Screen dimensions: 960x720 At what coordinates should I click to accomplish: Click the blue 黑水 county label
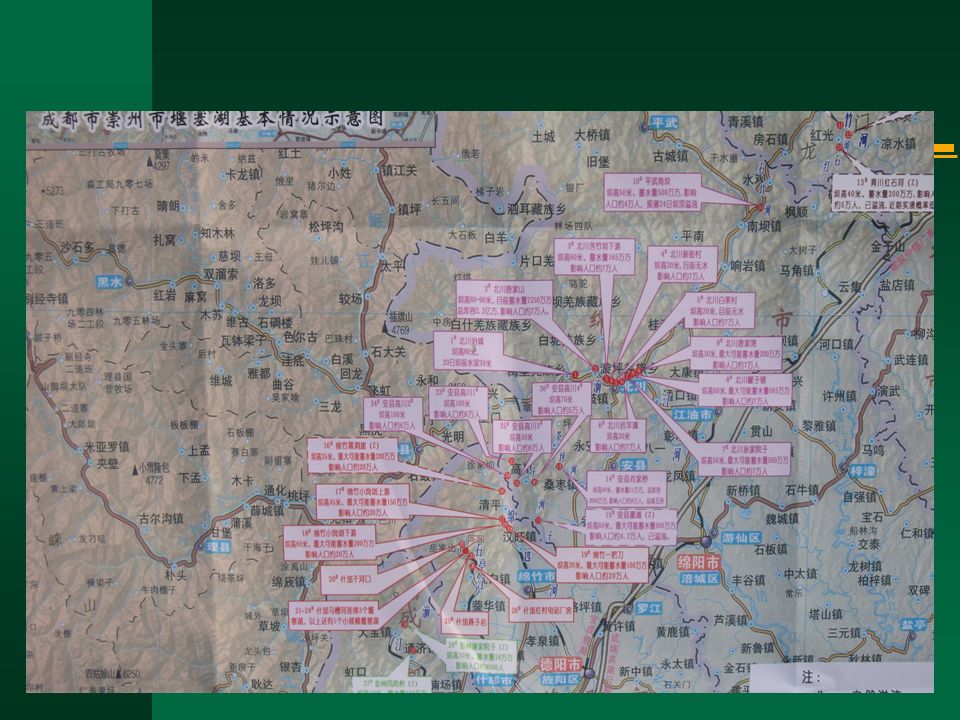coord(110,282)
